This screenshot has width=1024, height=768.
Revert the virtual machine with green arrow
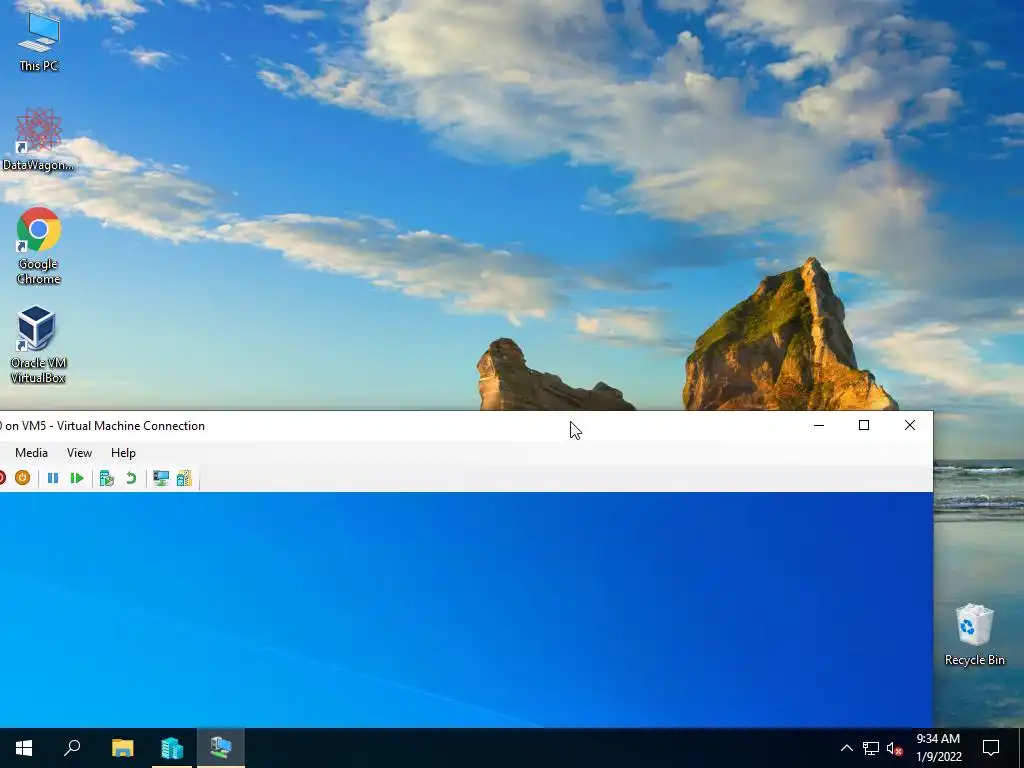[131, 478]
